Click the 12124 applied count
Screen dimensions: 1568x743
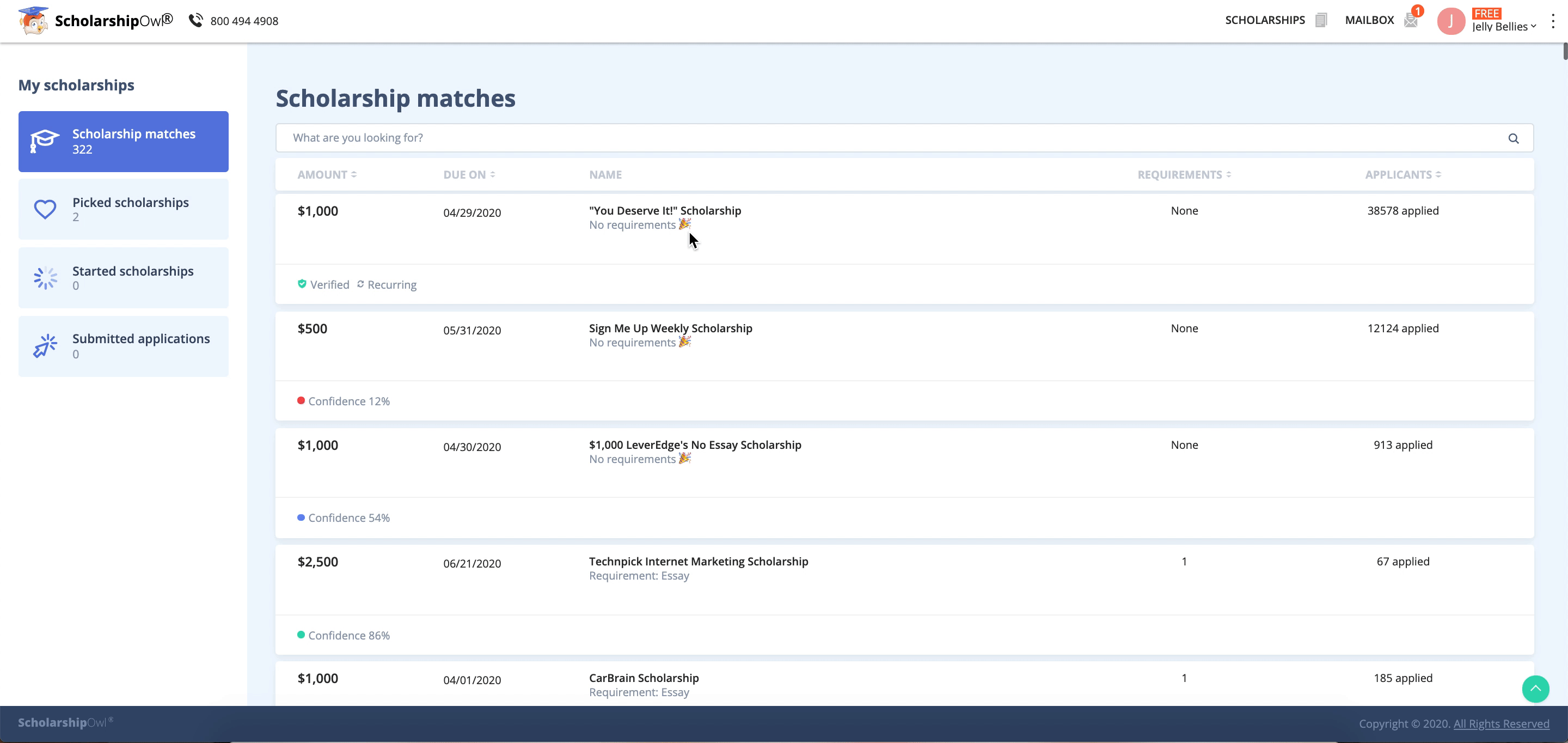coord(1402,328)
